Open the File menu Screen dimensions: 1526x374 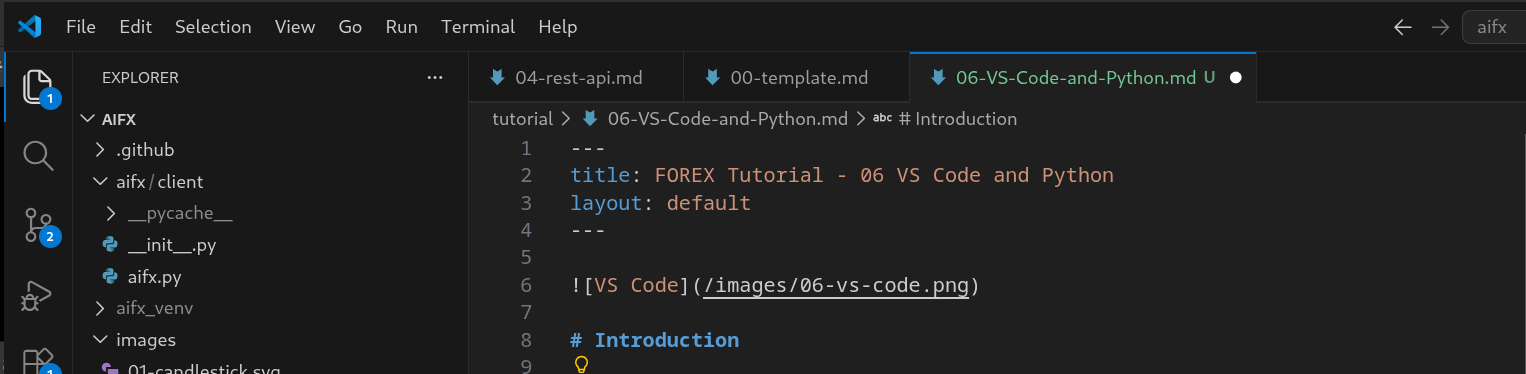(x=81, y=27)
